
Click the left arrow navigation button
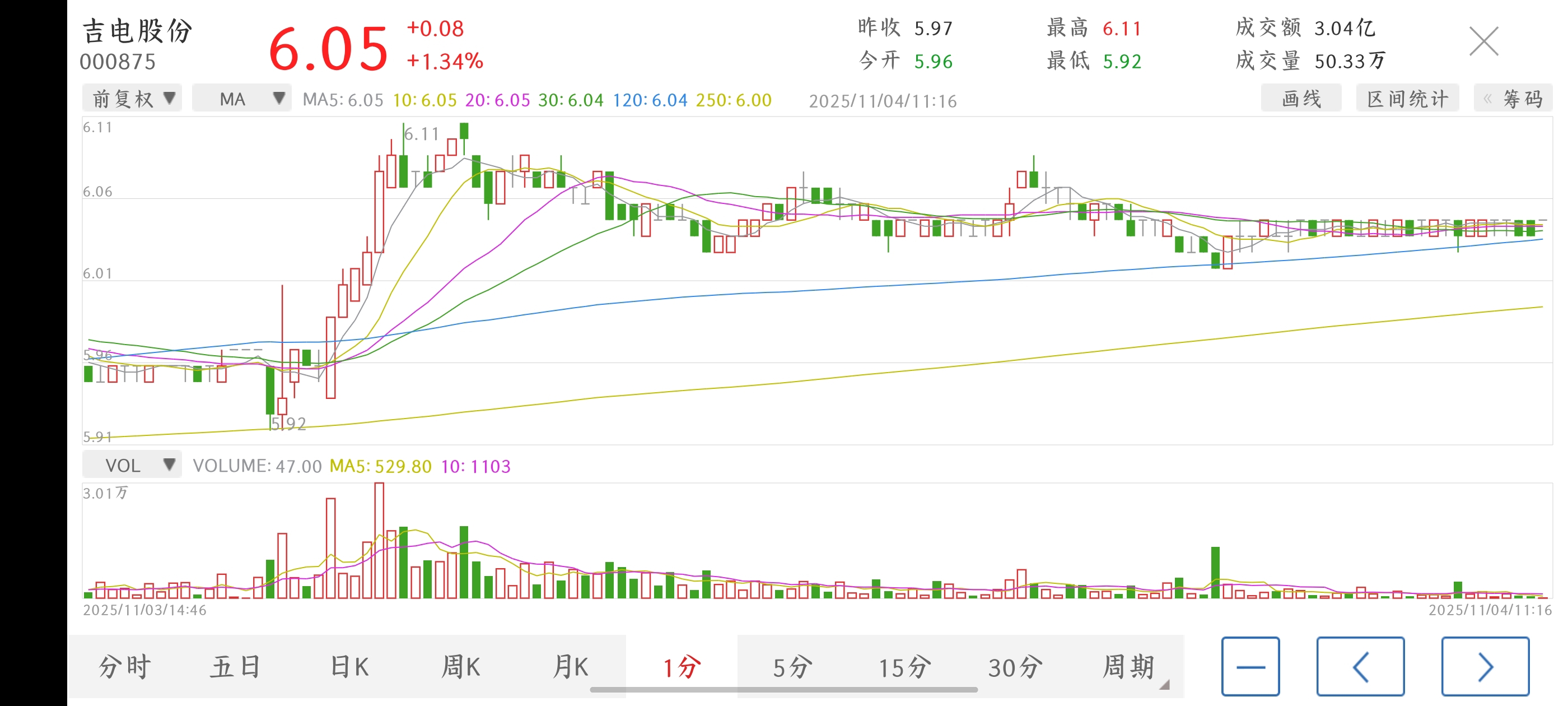1360,666
